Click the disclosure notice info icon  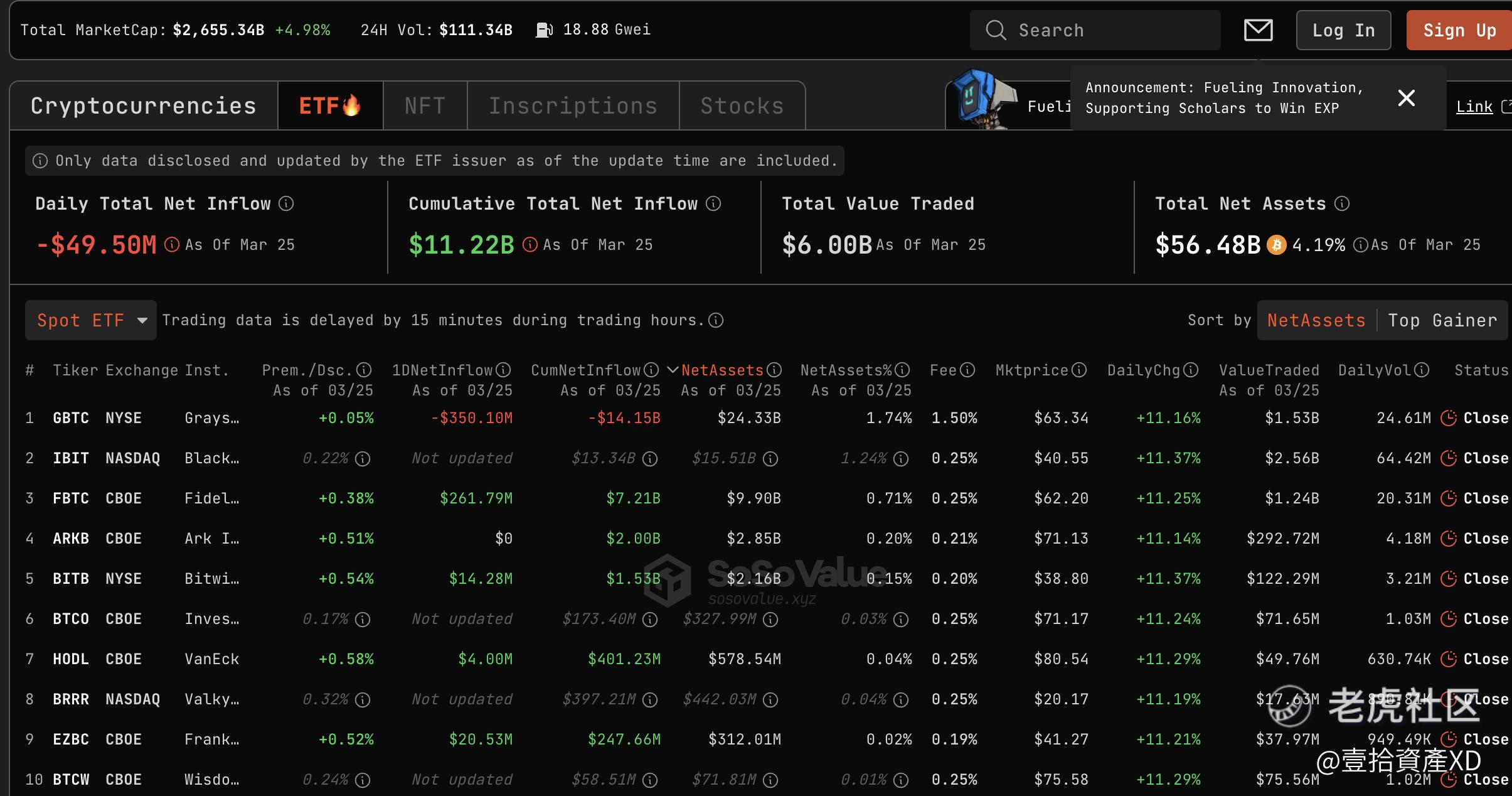pos(40,161)
